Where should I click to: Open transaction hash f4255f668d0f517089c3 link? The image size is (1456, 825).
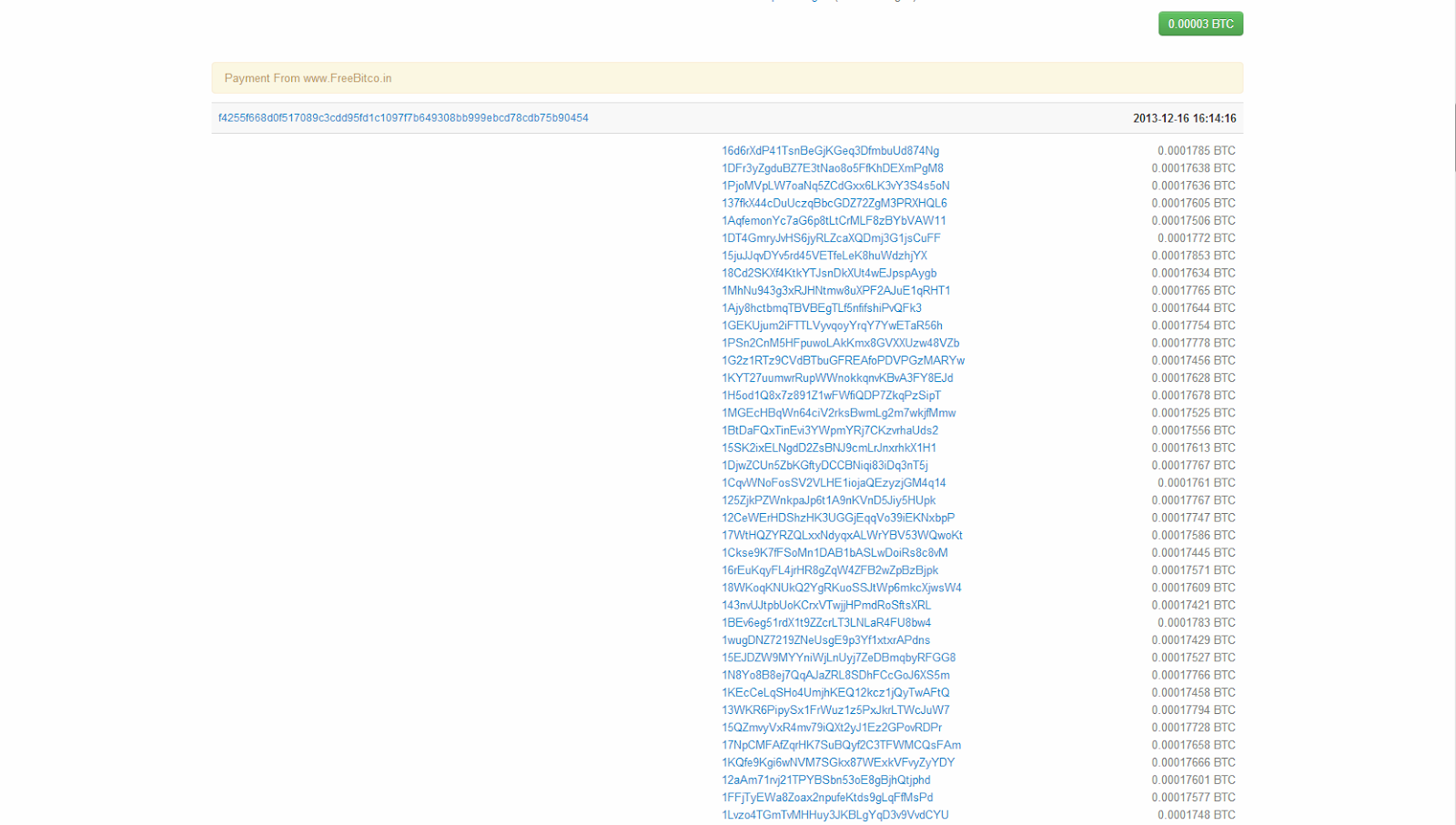[403, 118]
